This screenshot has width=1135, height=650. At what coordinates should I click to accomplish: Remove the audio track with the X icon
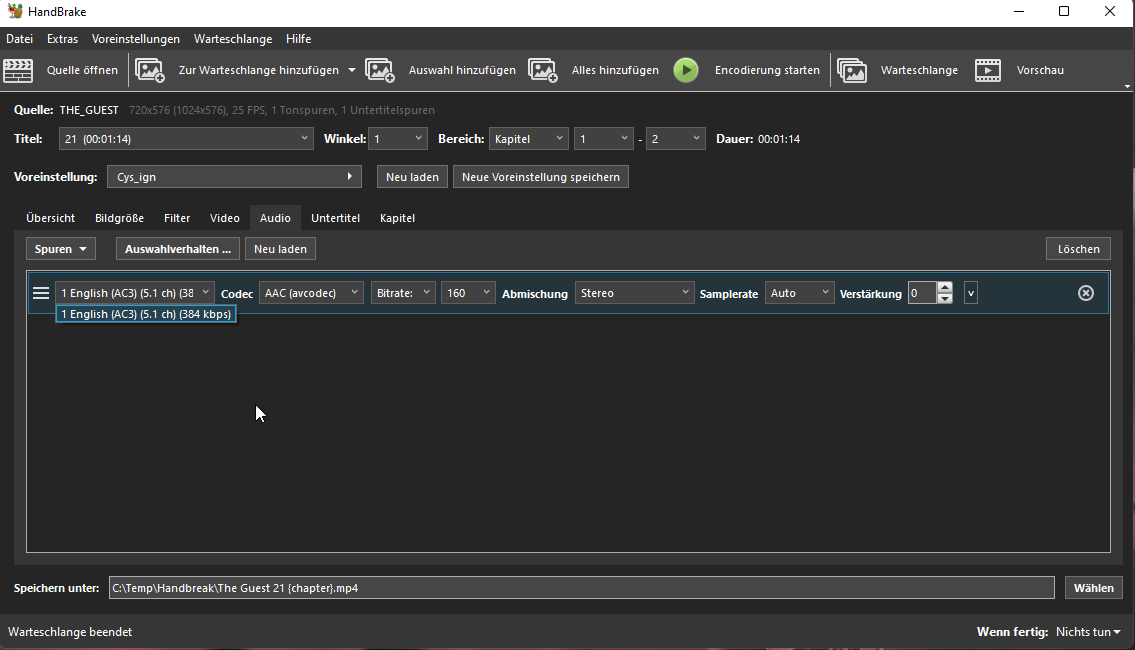click(1086, 293)
